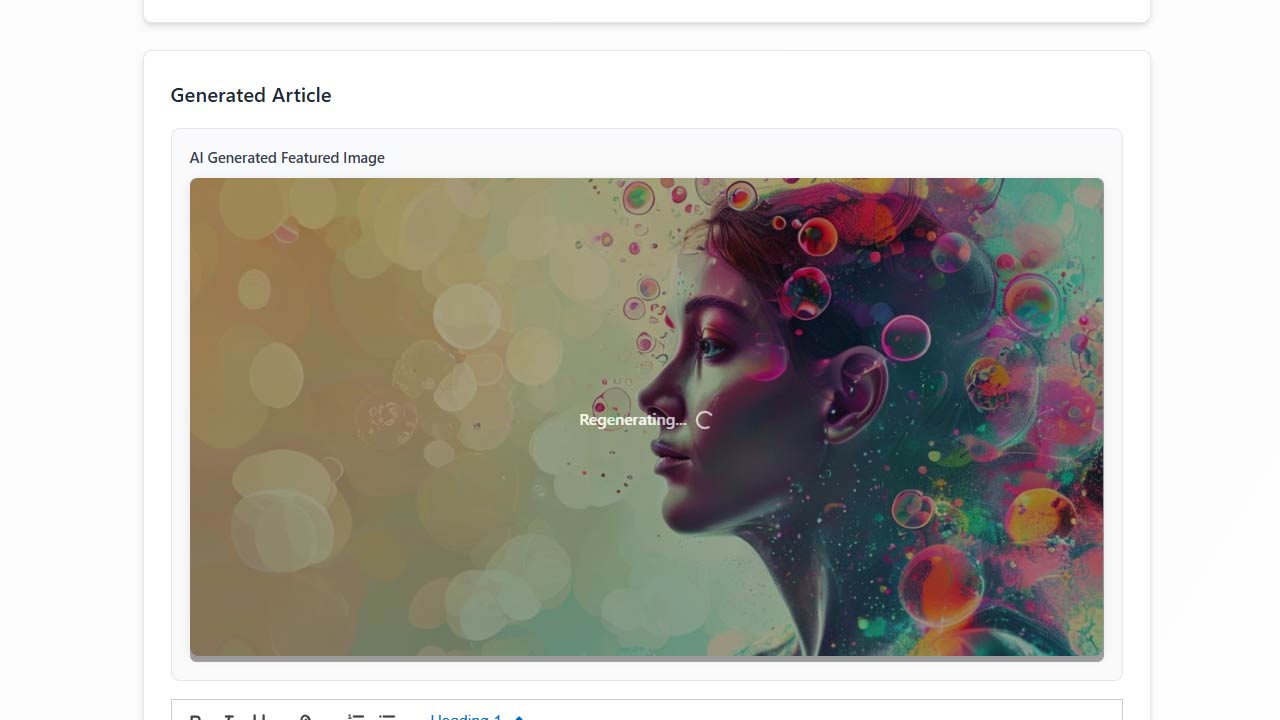The height and width of the screenshot is (720, 1280).
Task: Toggle bold formatting in the editor toolbar
Action: point(196,716)
